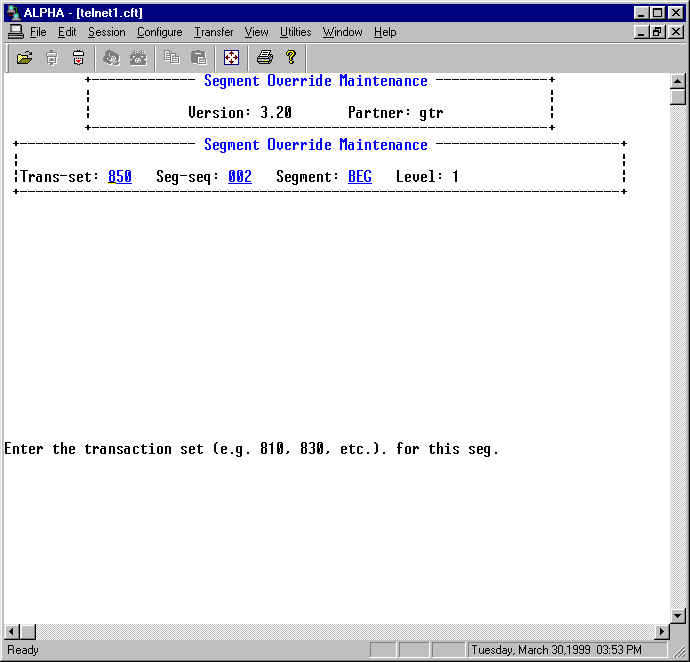Open the Utilities menu
Viewport: 690px width, 662px height.
[x=295, y=32]
